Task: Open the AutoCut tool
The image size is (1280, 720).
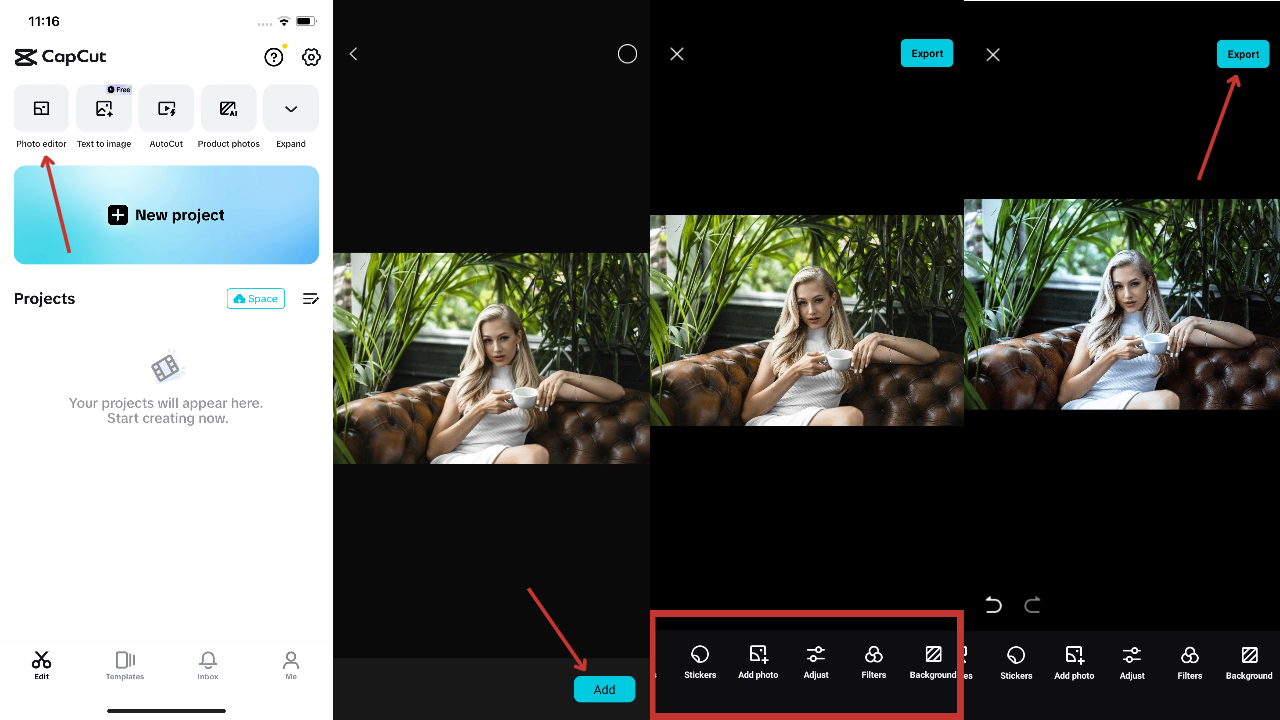Action: pos(166,108)
